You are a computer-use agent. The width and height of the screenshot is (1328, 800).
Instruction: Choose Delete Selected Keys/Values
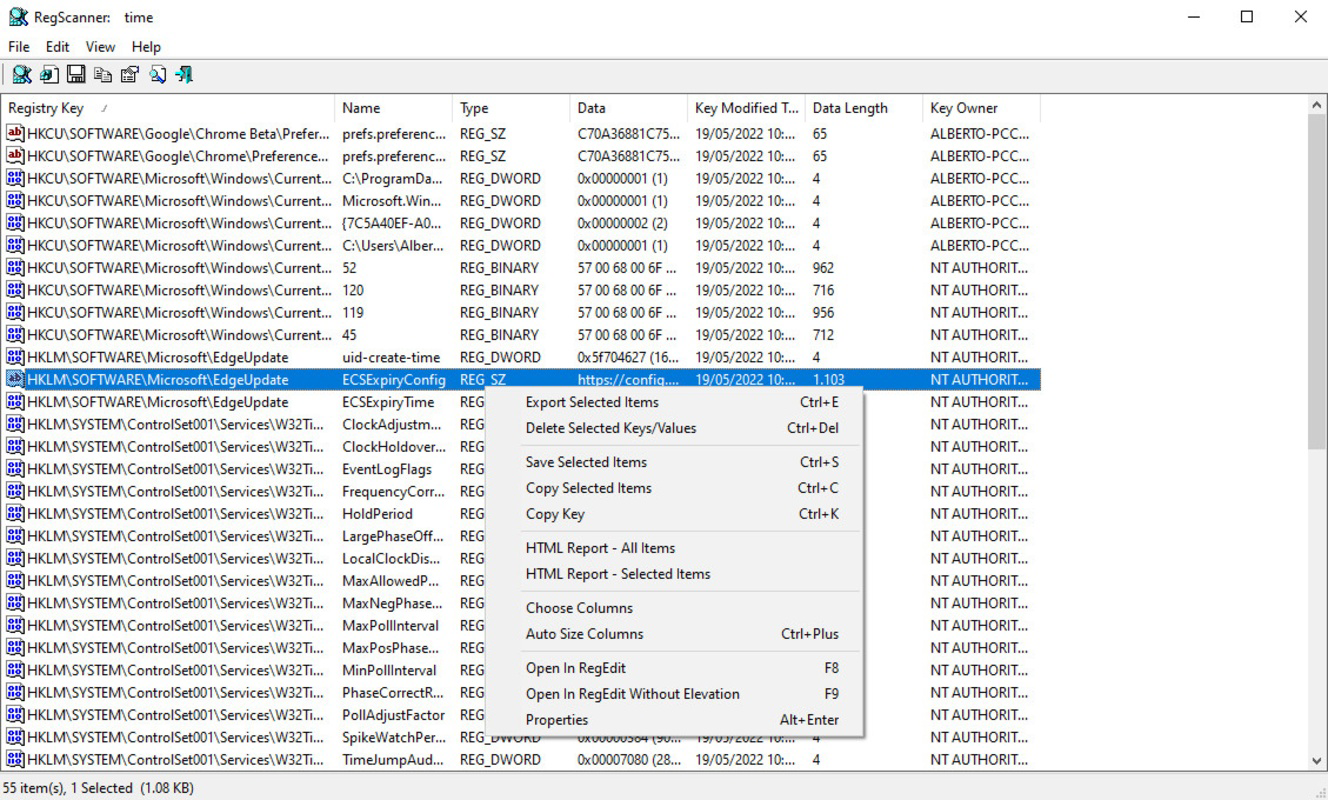click(673, 428)
